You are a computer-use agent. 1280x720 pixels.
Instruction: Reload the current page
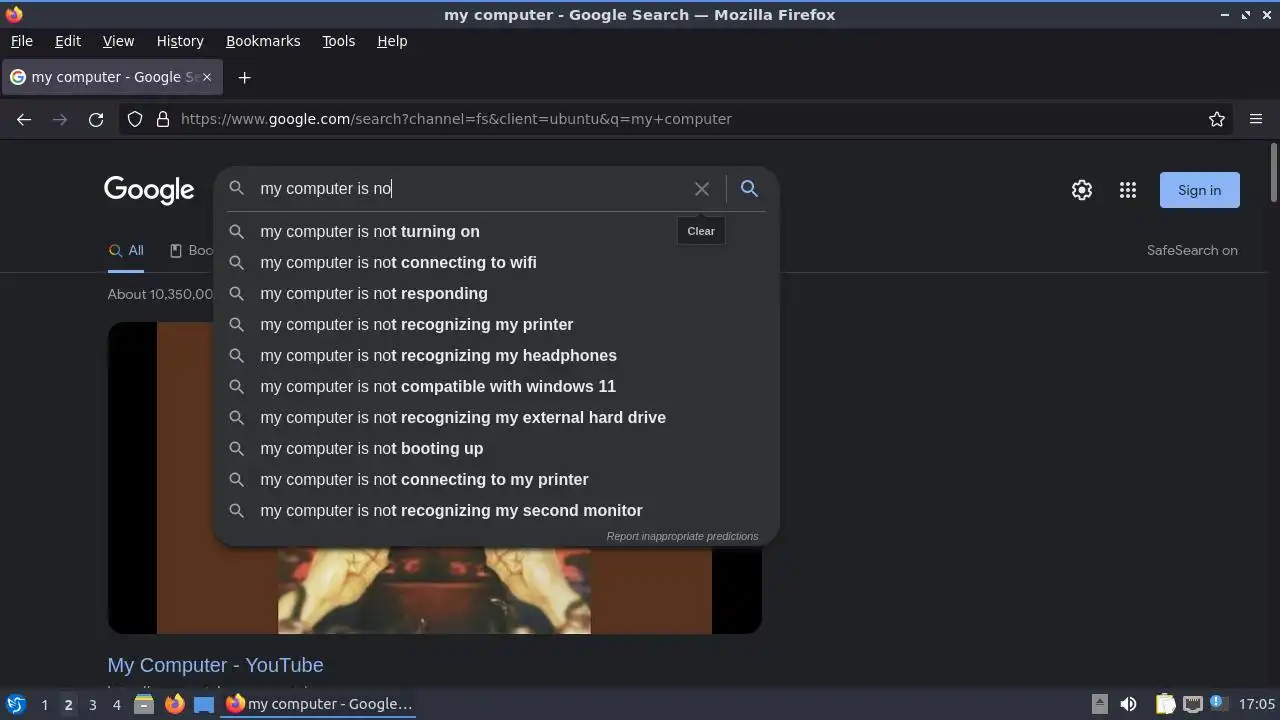pyautogui.click(x=96, y=119)
